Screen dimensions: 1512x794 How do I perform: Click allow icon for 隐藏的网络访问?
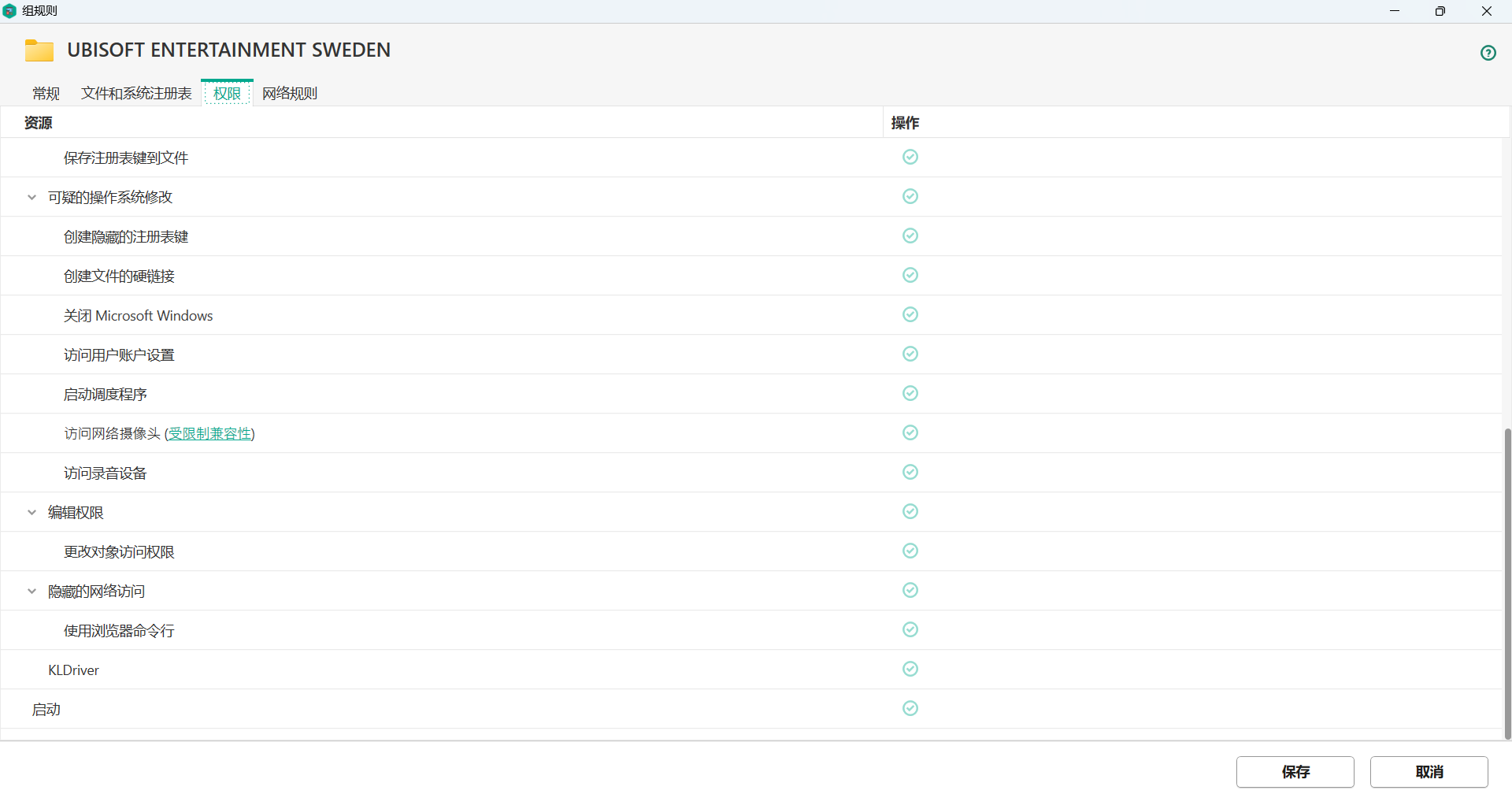point(910,590)
